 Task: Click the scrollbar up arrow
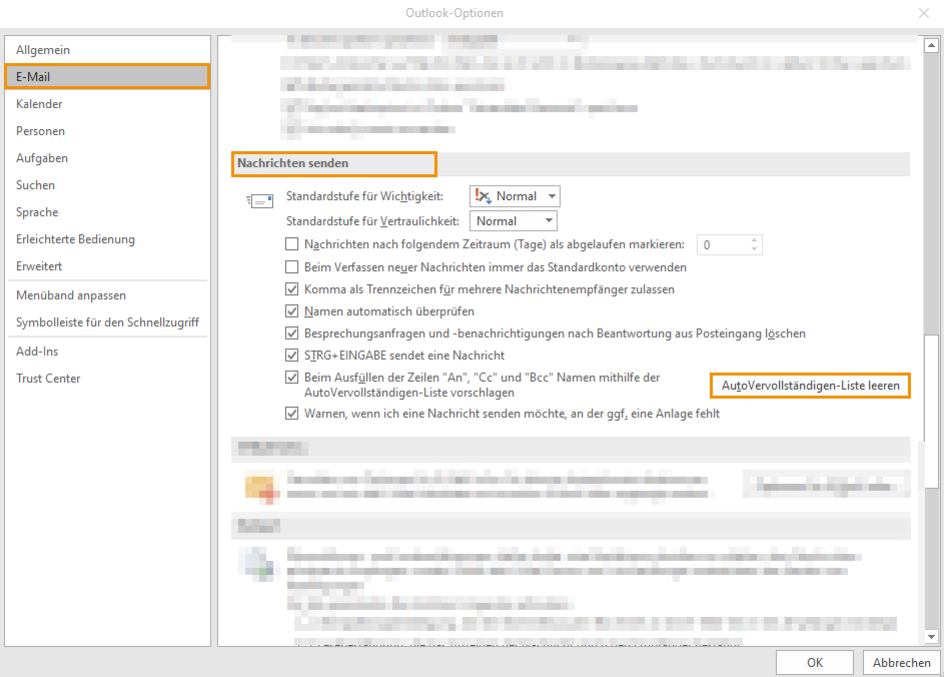point(931,45)
